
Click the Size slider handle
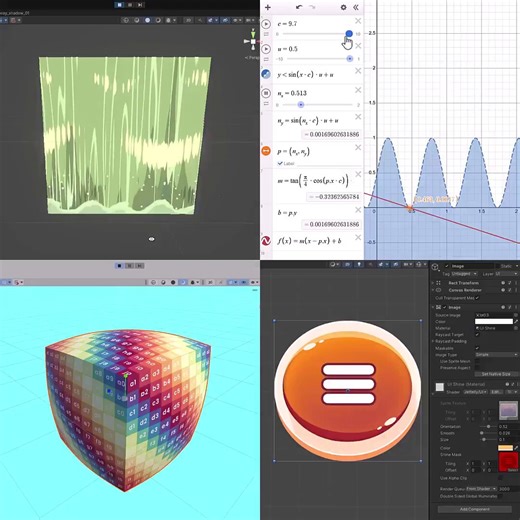[x=484, y=440]
